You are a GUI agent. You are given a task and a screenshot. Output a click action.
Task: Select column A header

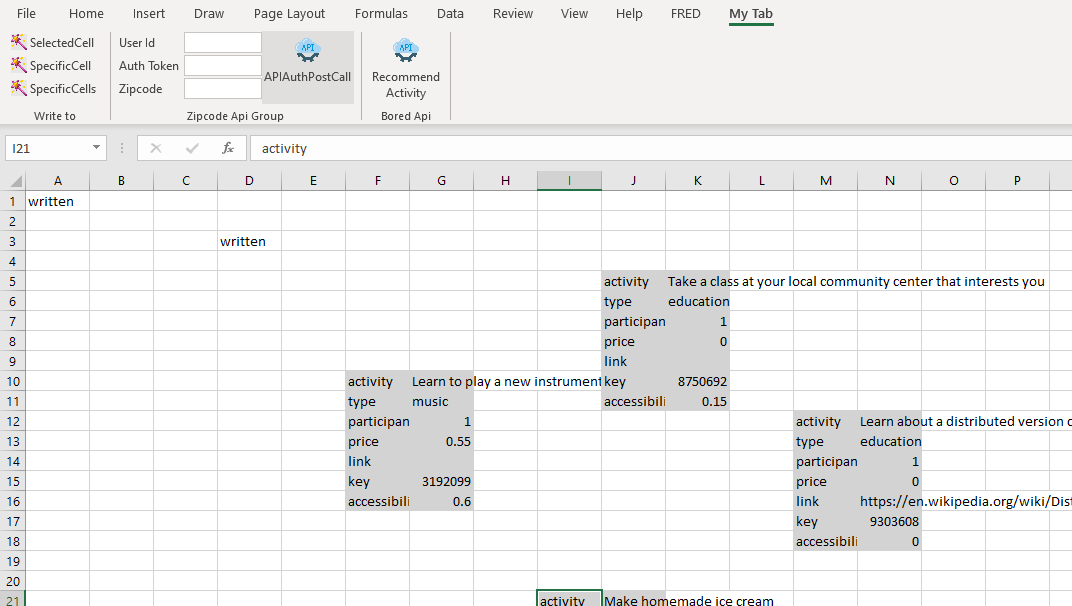click(57, 181)
